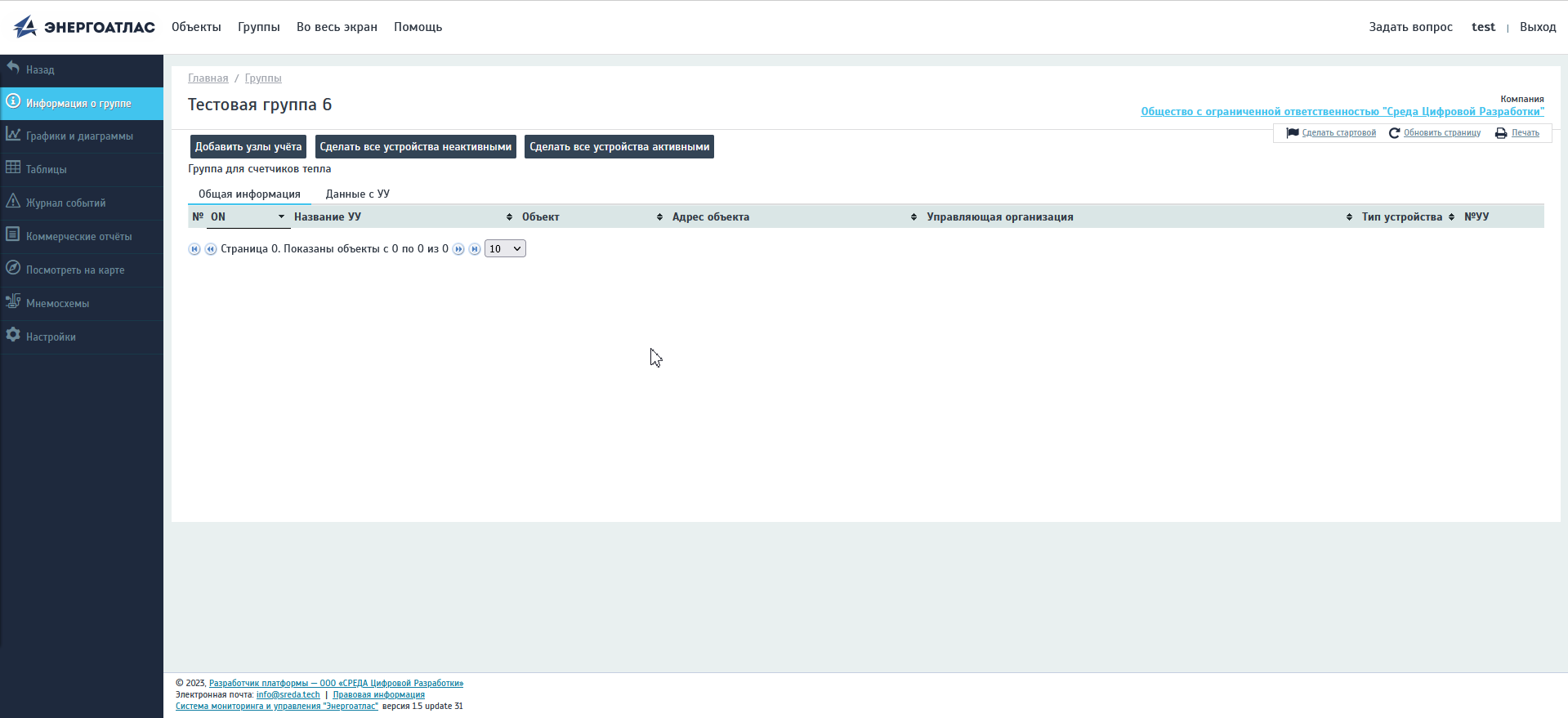Click the Энергоатлас logo icon
Image resolution: width=1568 pixels, height=718 pixels.
pyautogui.click(x=25, y=27)
